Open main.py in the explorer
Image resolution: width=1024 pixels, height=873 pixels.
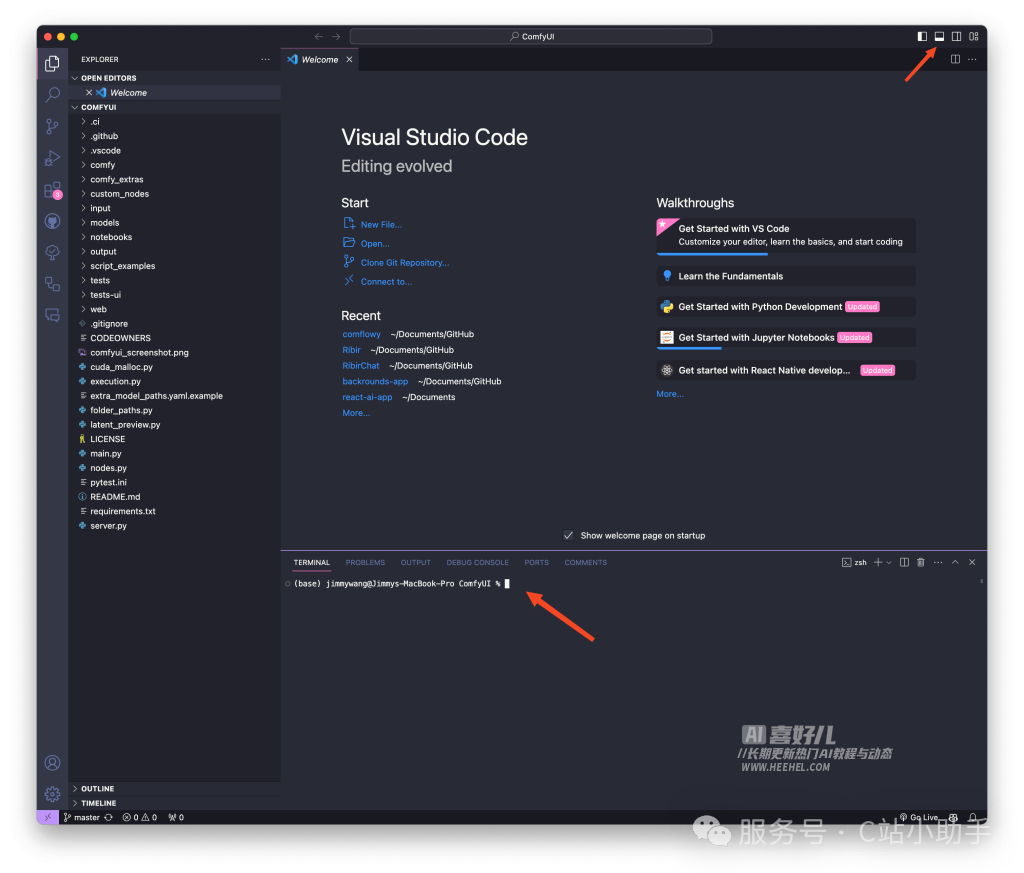point(106,454)
